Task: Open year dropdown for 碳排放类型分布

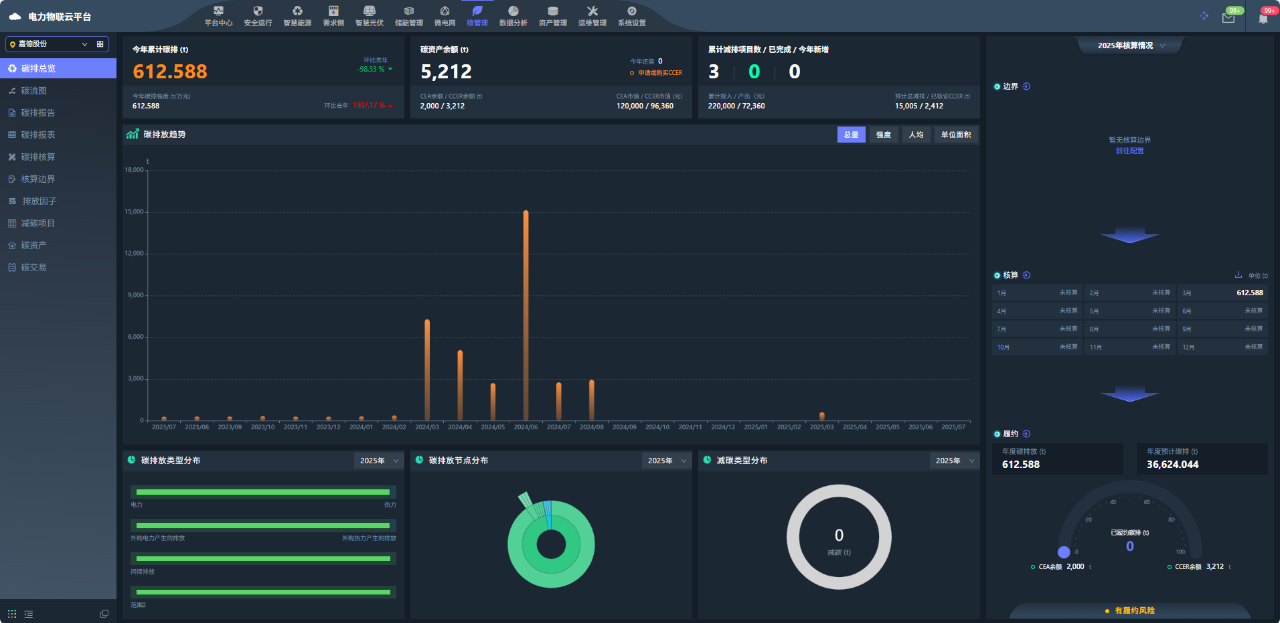Action: click(x=379, y=461)
